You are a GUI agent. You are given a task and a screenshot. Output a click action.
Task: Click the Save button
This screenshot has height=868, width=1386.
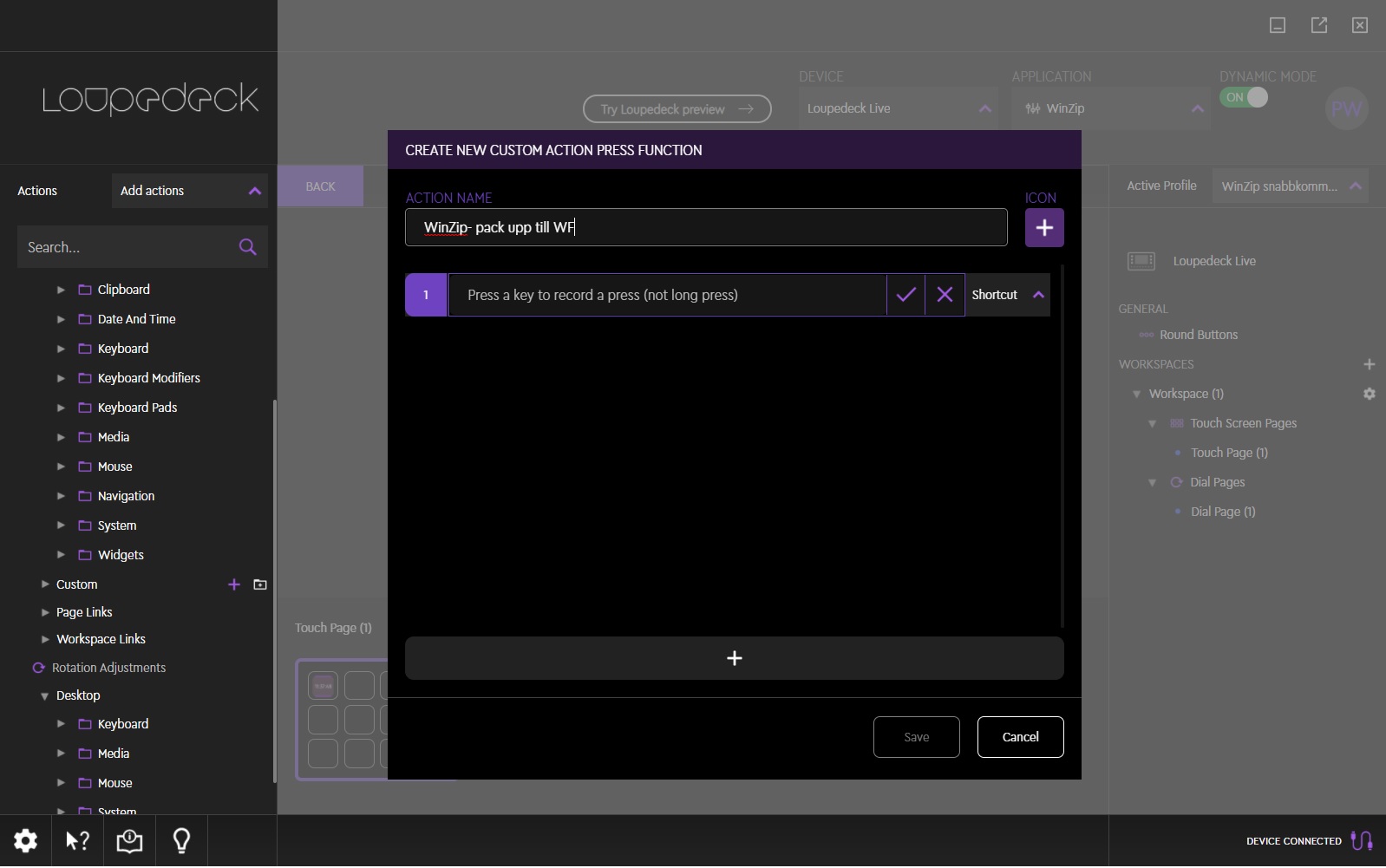[916, 737]
